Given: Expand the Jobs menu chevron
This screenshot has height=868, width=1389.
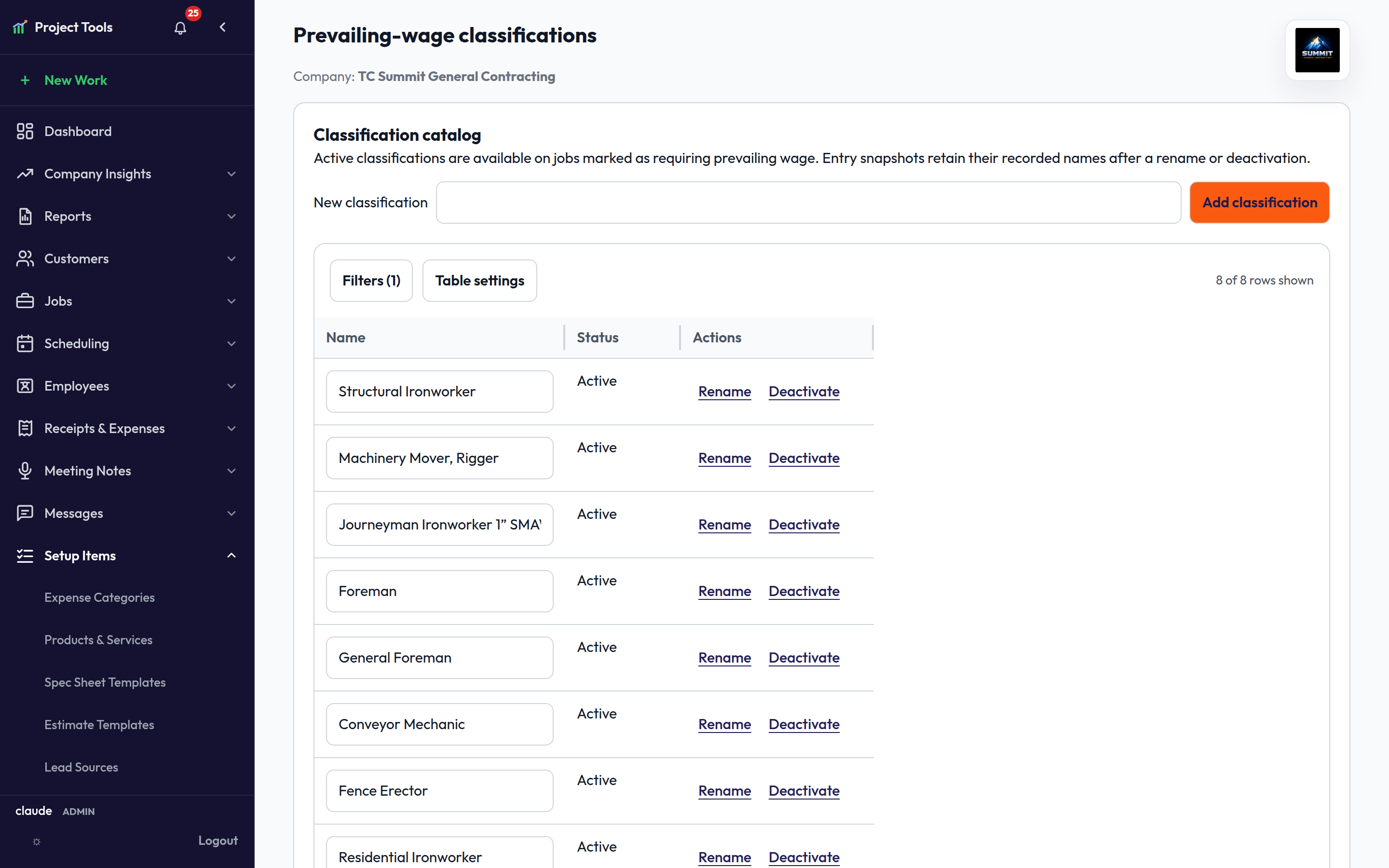Looking at the screenshot, I should click(x=231, y=301).
